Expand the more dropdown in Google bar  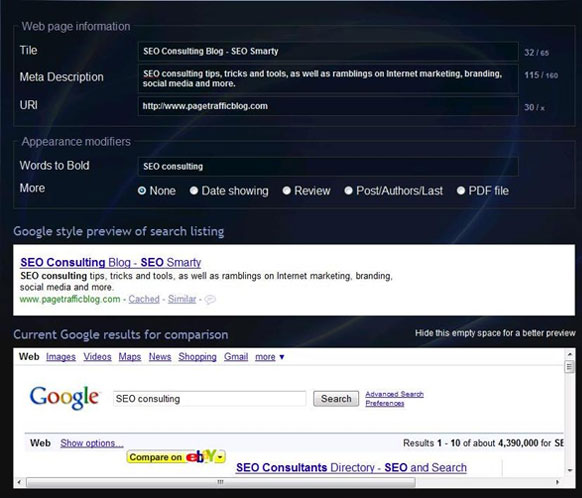[269, 357]
